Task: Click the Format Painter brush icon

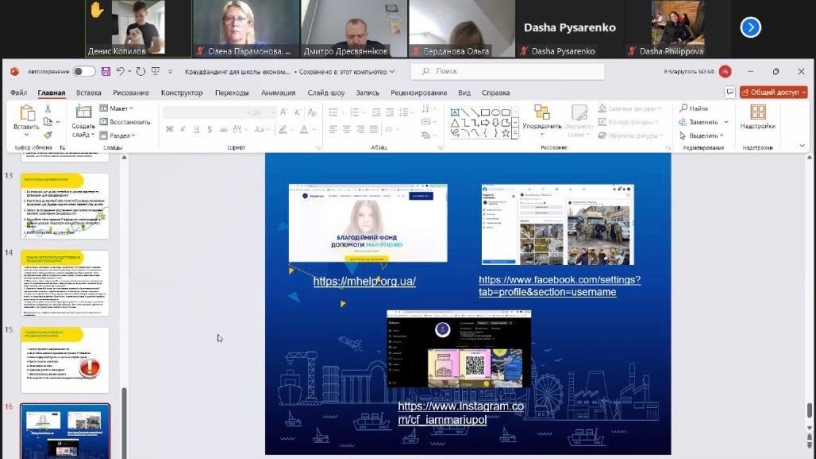Action: 48,135
